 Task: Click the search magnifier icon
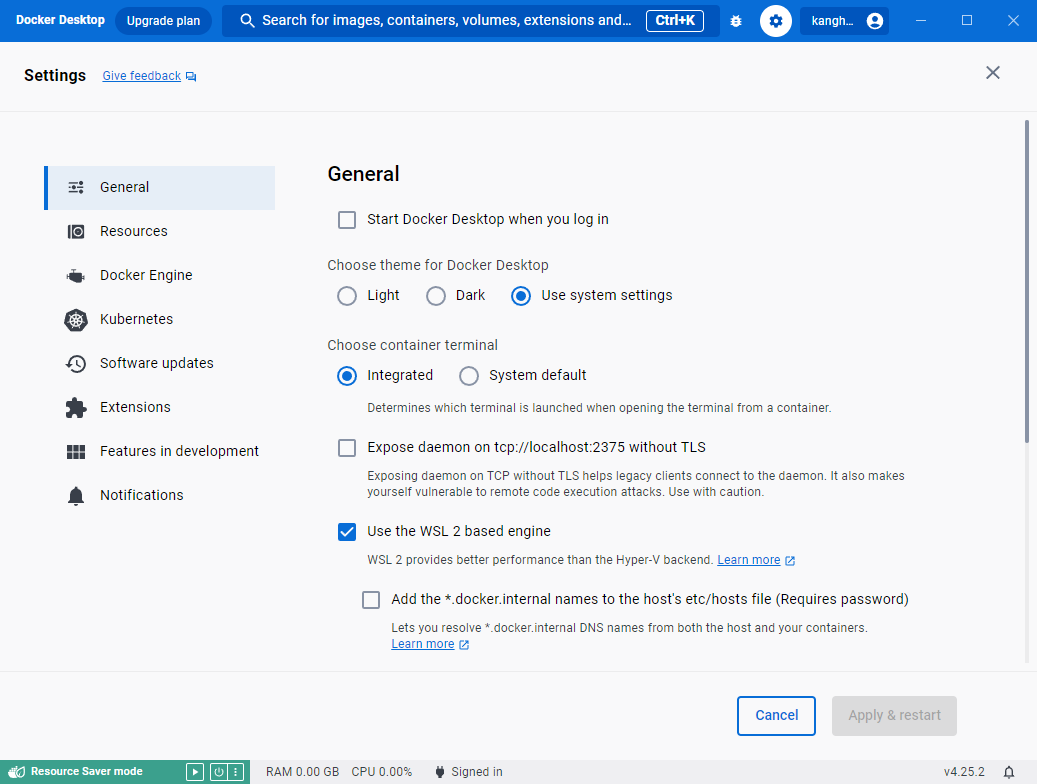point(247,21)
